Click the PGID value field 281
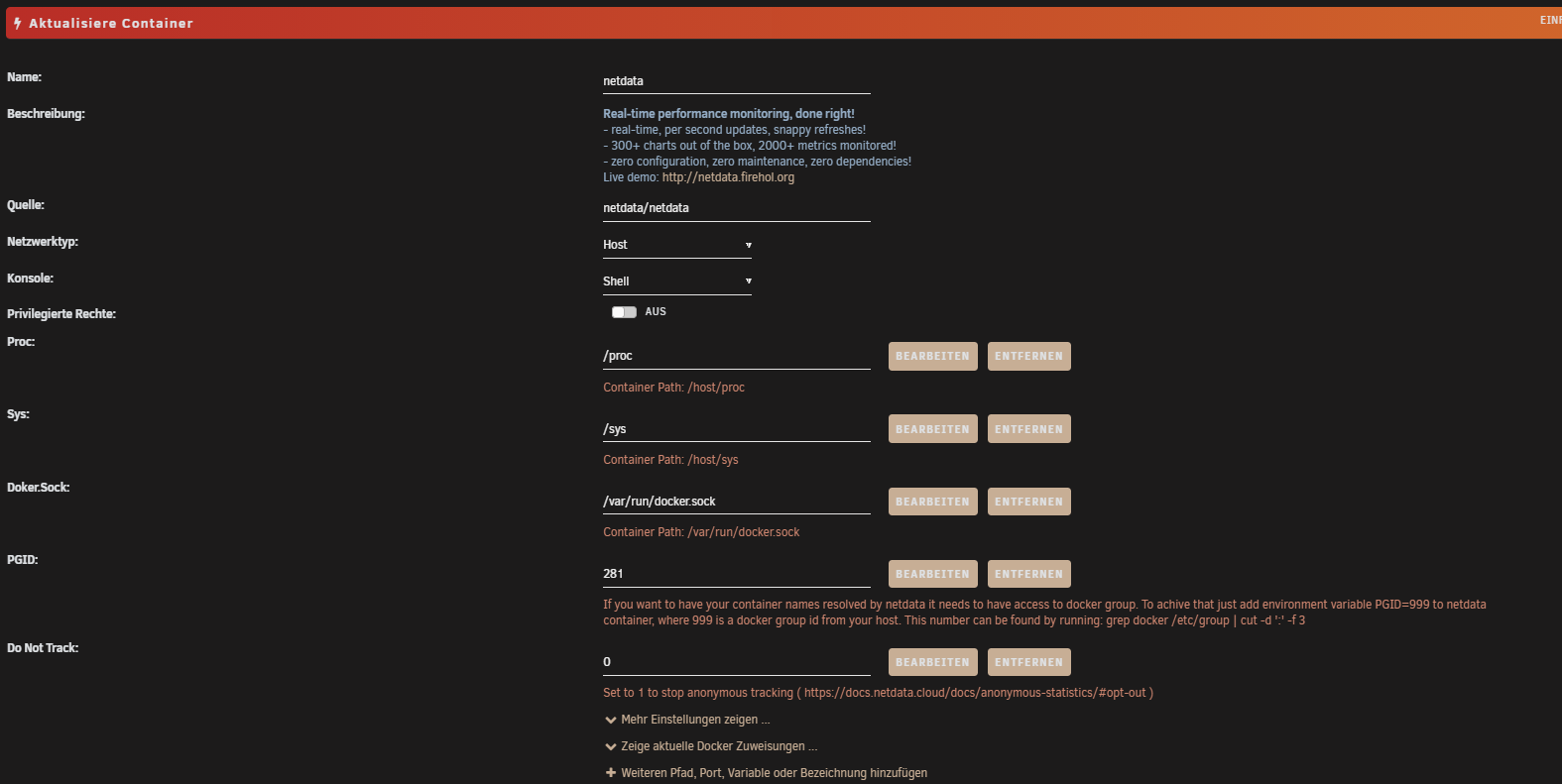This screenshot has height=784, width=1562. click(x=737, y=574)
